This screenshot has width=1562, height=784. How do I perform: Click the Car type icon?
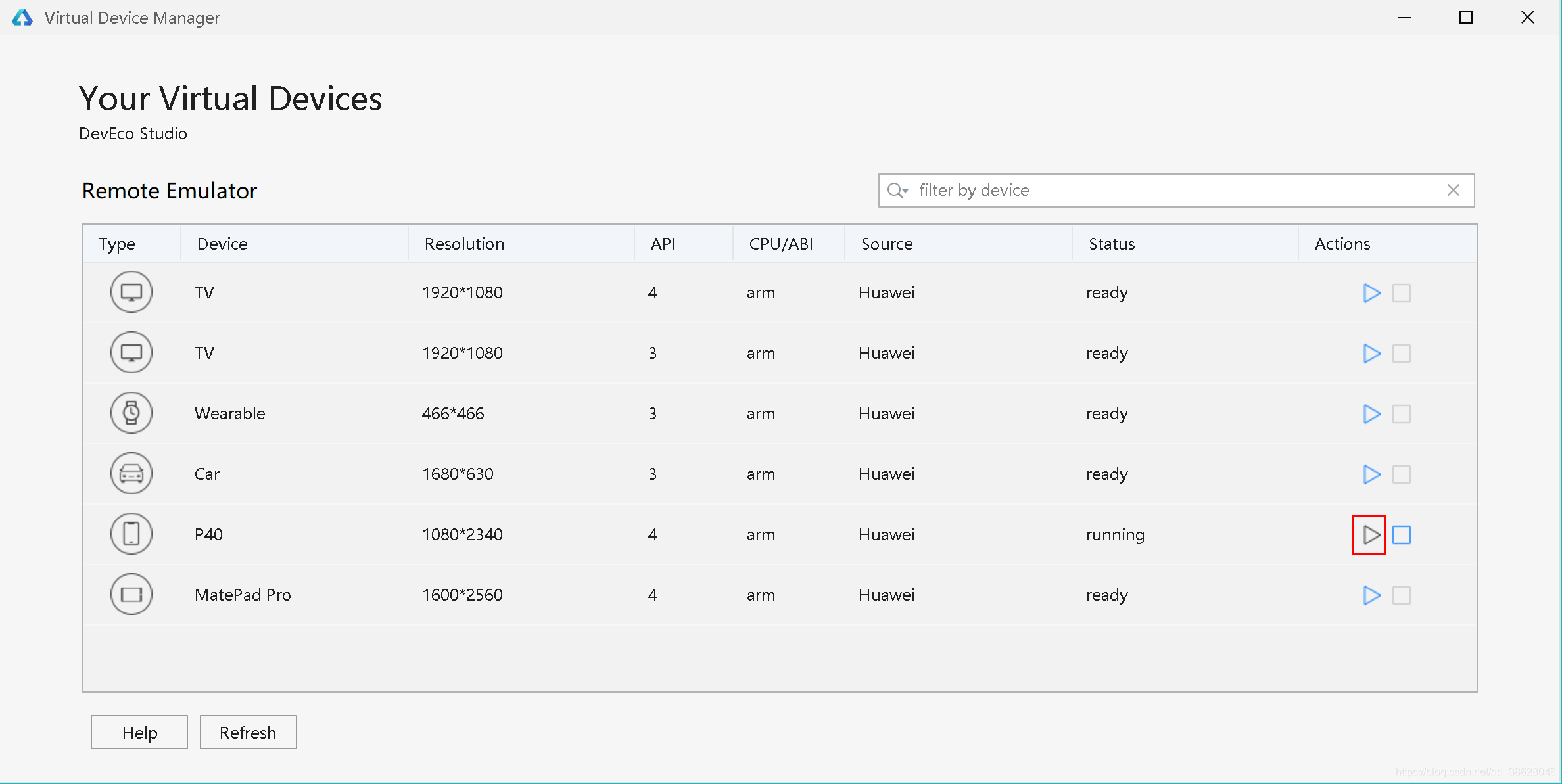coord(131,474)
